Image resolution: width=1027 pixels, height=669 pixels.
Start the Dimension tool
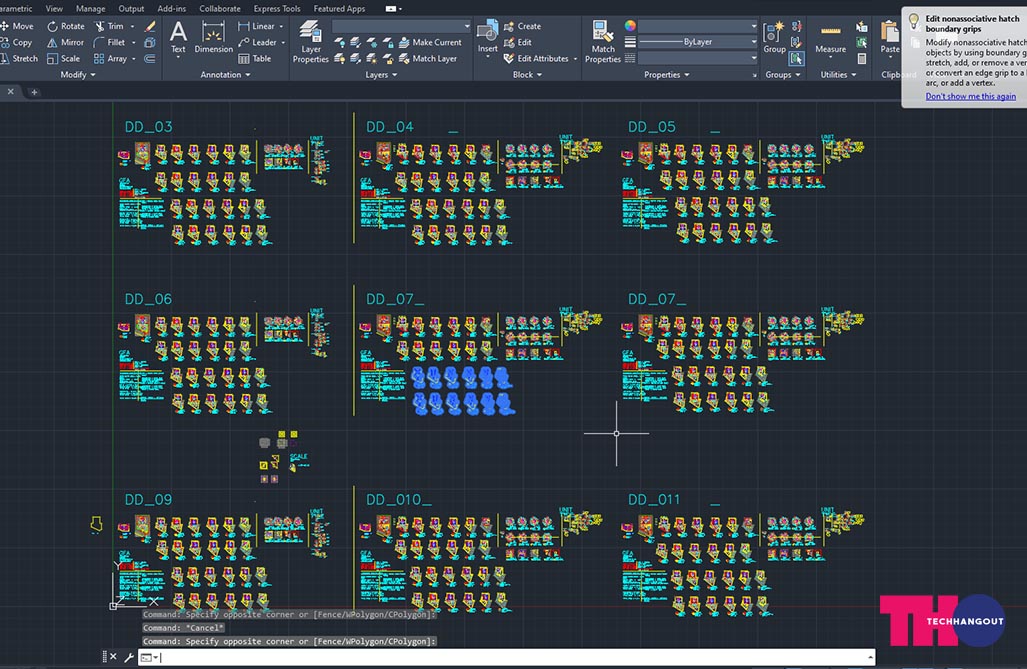[213, 37]
